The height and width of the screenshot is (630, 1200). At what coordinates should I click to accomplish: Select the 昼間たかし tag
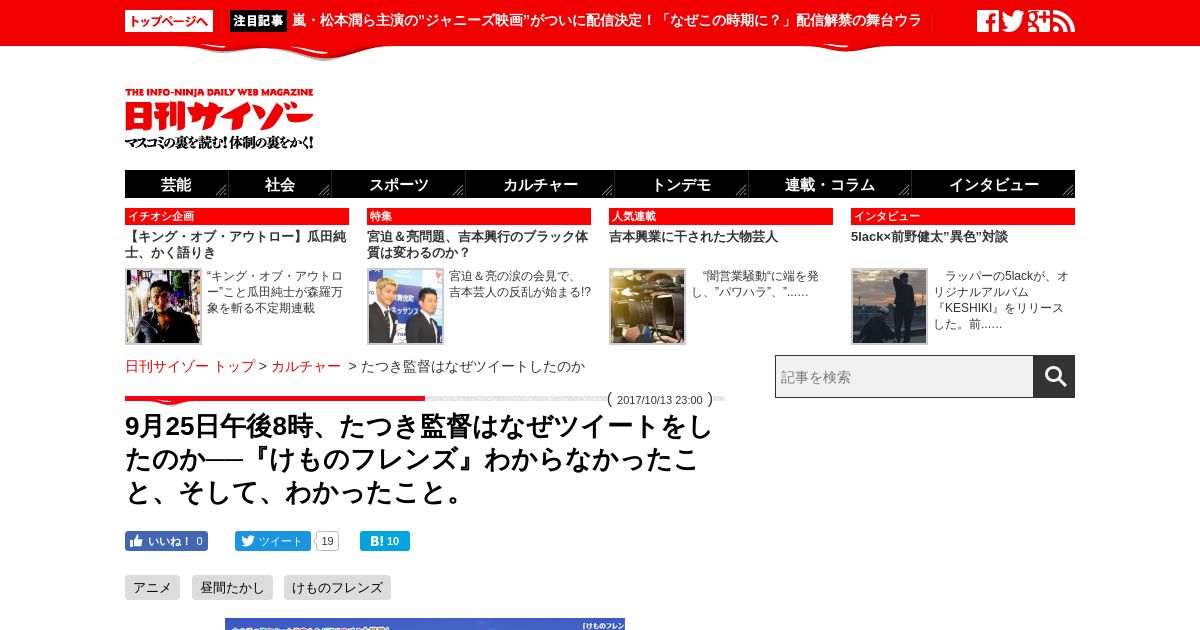pos(232,588)
